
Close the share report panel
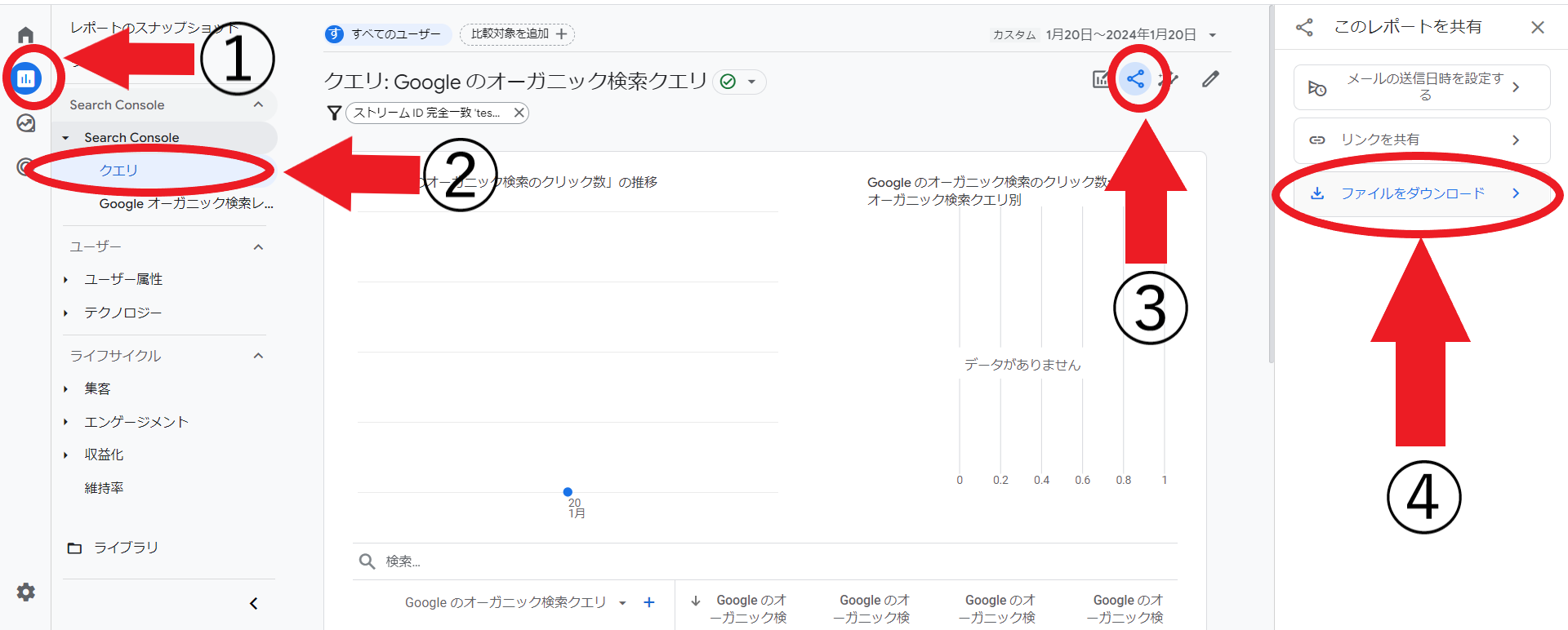(1538, 27)
